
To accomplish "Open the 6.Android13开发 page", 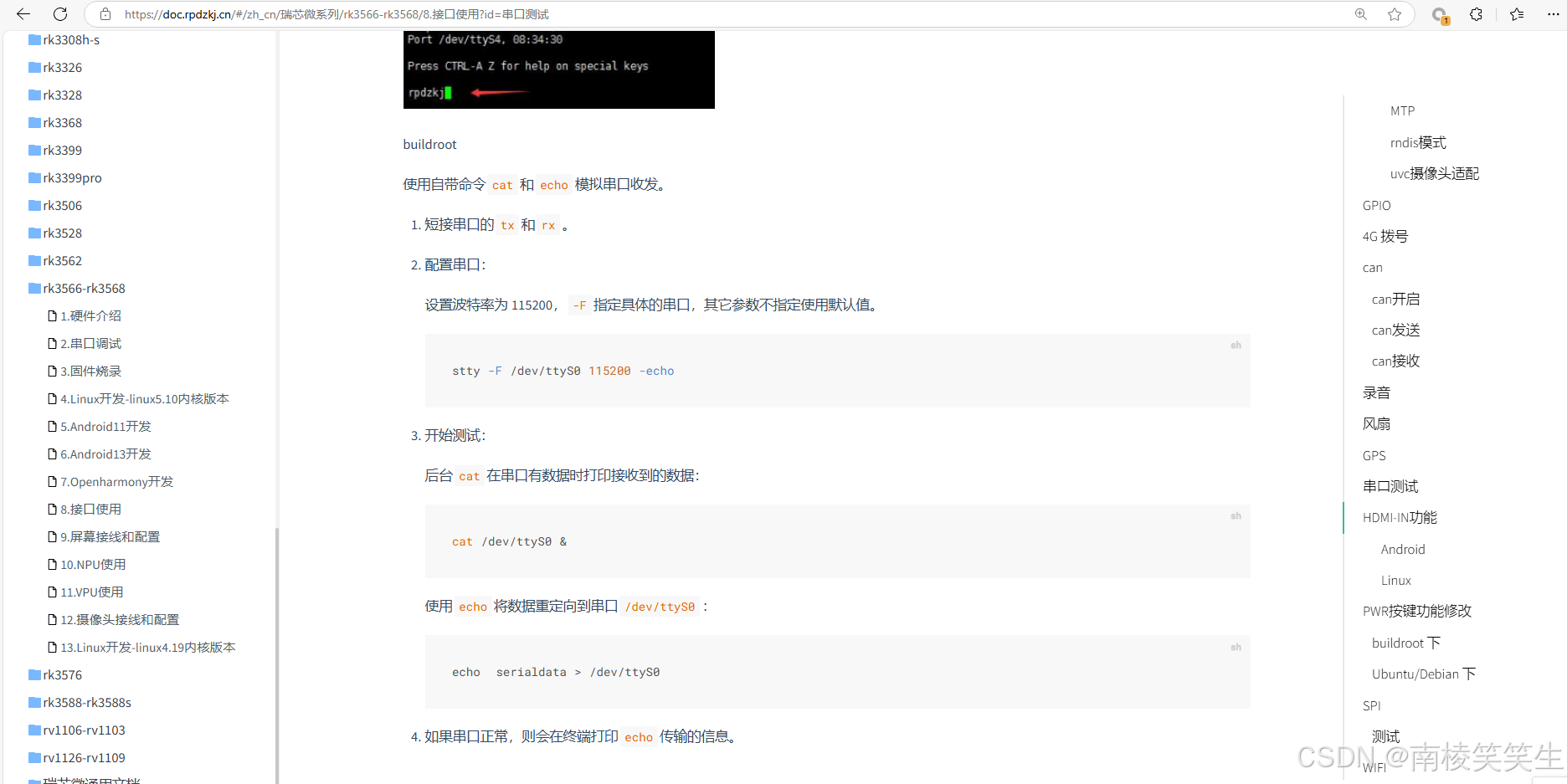I will (x=100, y=453).
